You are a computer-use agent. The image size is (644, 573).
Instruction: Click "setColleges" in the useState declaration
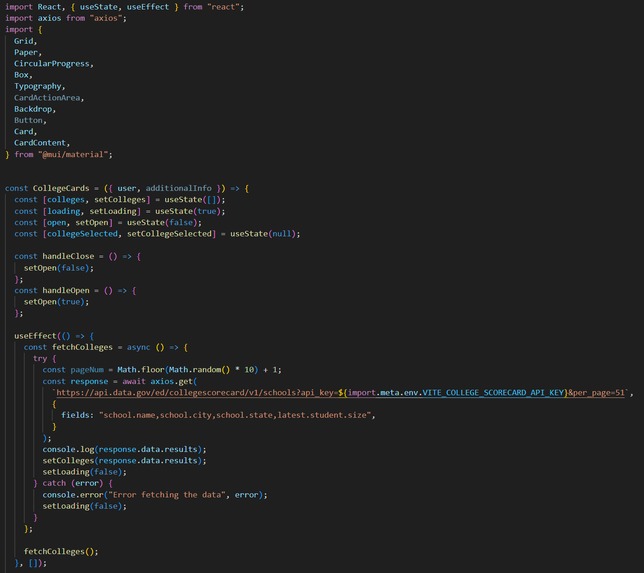click(x=120, y=200)
